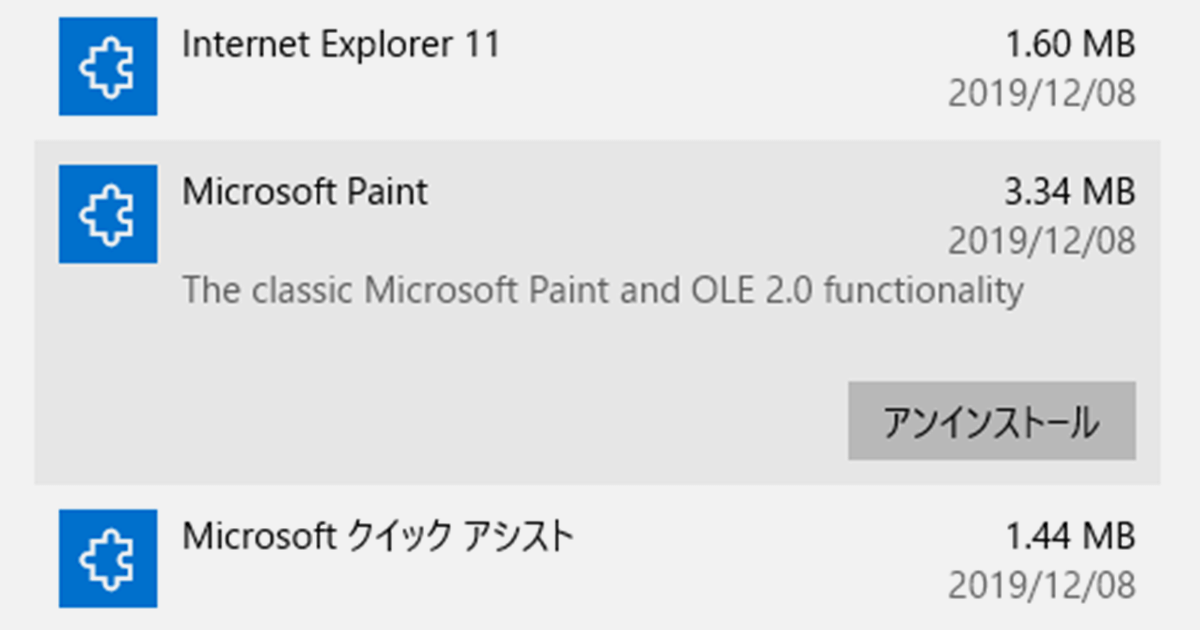Select the Internet Explorer 11 feature name
The height and width of the screenshot is (630, 1200).
coord(341,44)
